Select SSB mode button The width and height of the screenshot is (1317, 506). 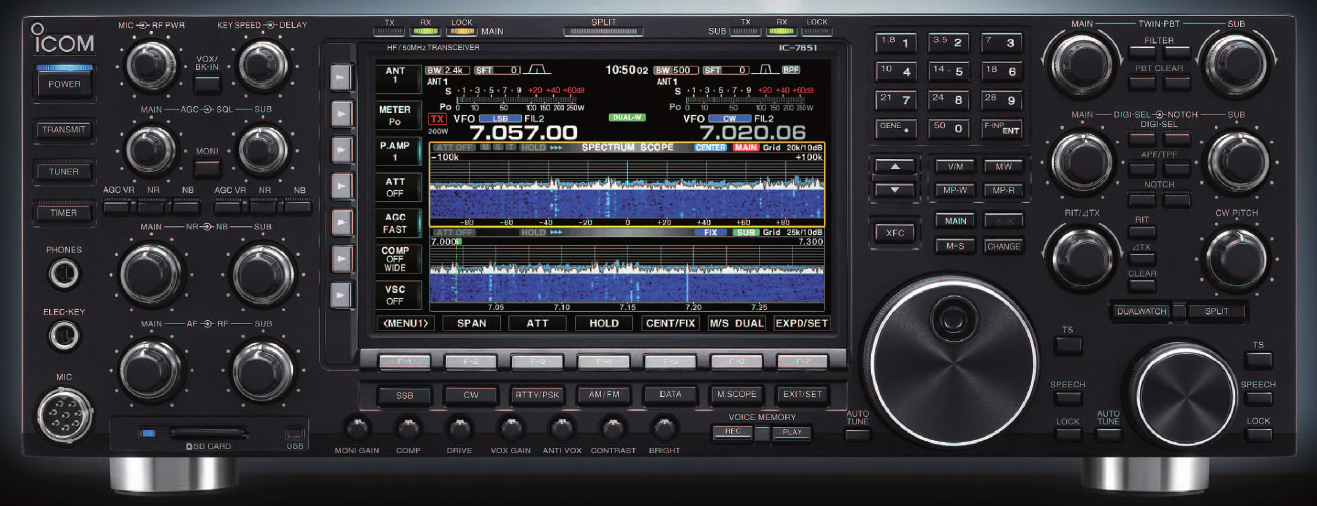click(404, 395)
